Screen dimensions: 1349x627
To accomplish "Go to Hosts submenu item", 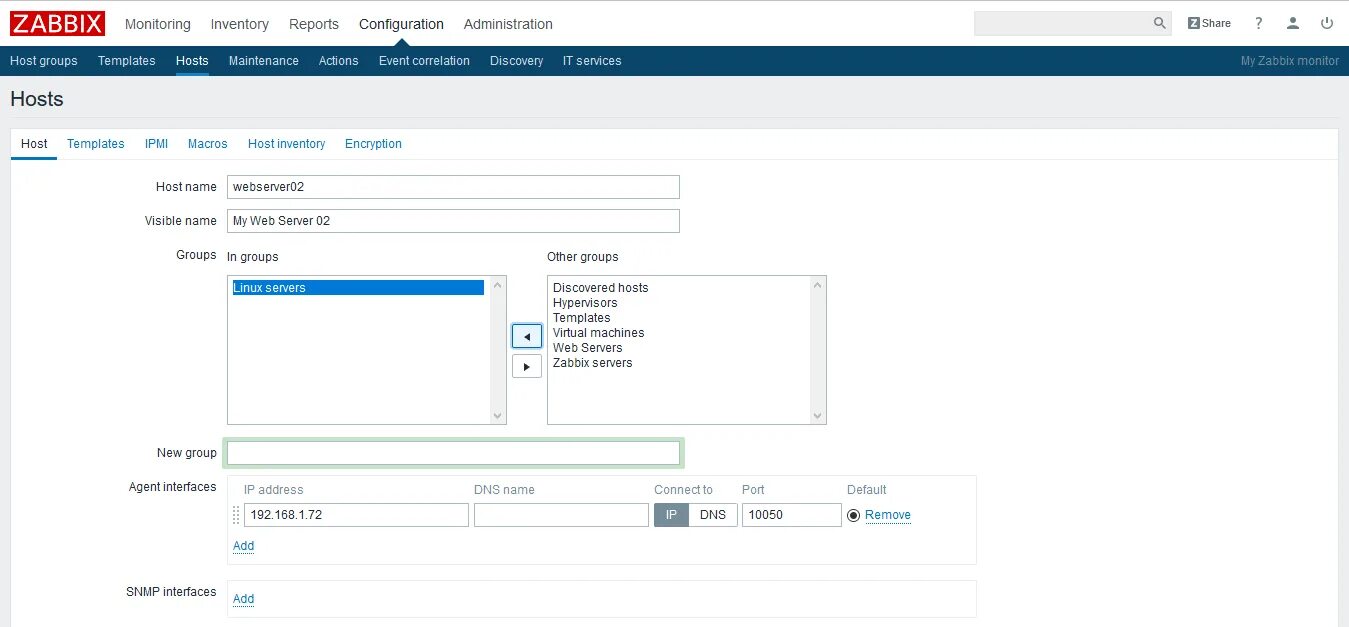I will (192, 61).
